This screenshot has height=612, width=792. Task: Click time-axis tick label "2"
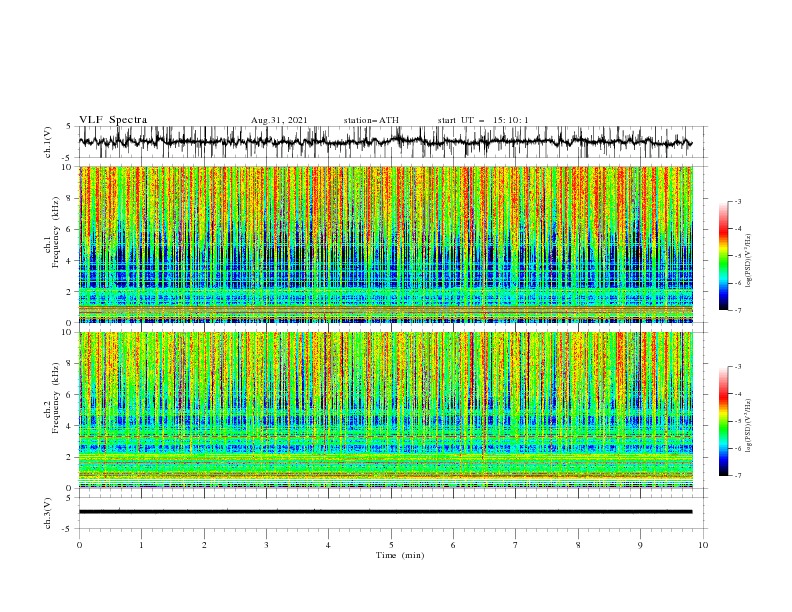[204, 545]
